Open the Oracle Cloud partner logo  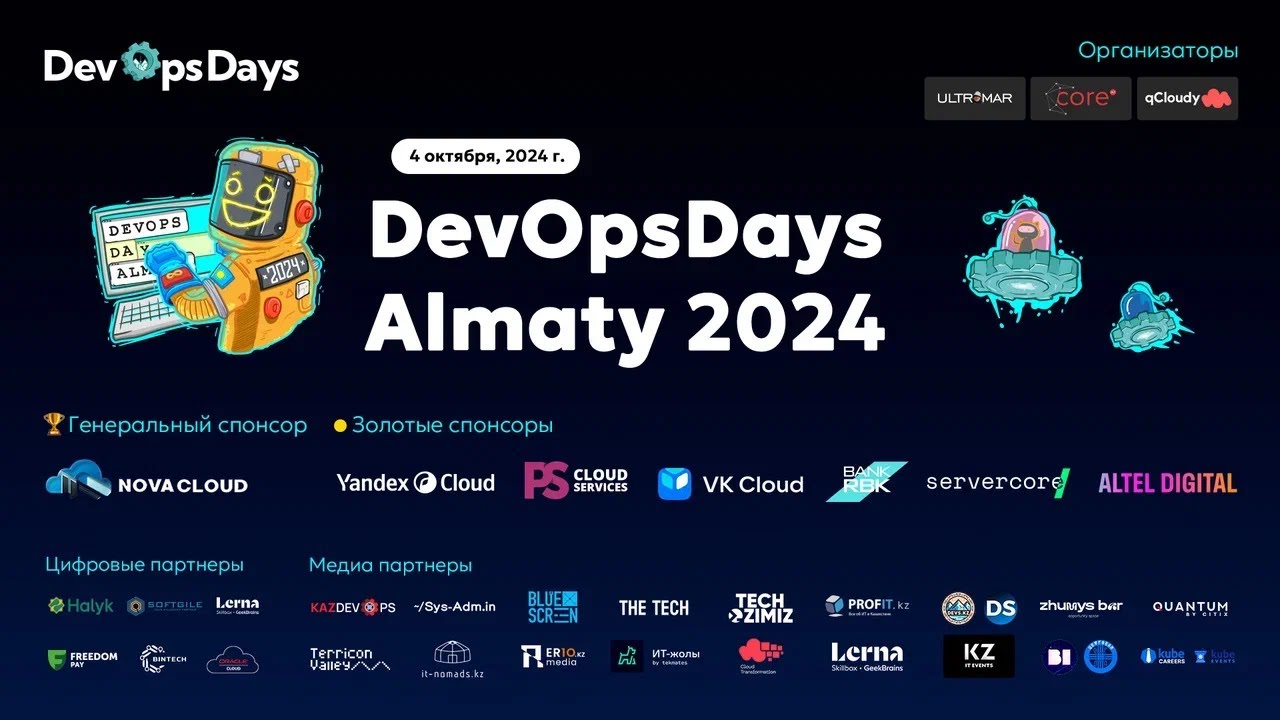click(x=232, y=659)
